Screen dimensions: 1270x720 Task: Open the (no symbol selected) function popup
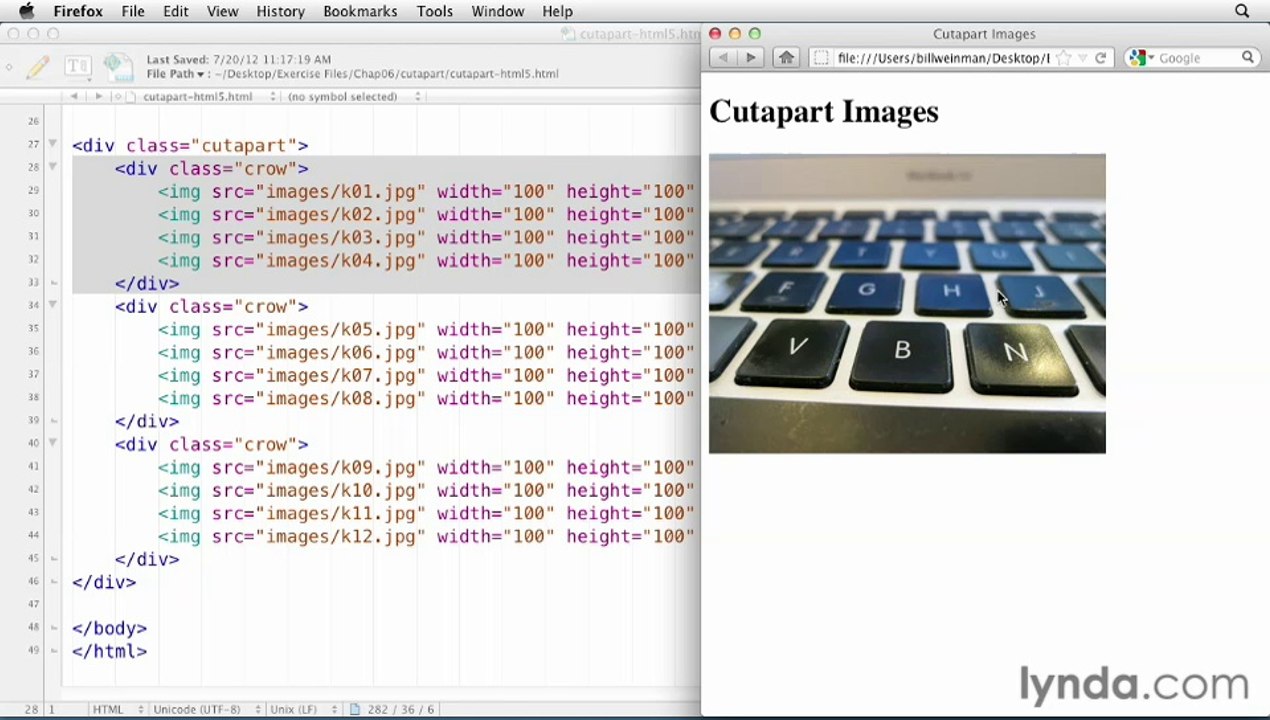354,96
